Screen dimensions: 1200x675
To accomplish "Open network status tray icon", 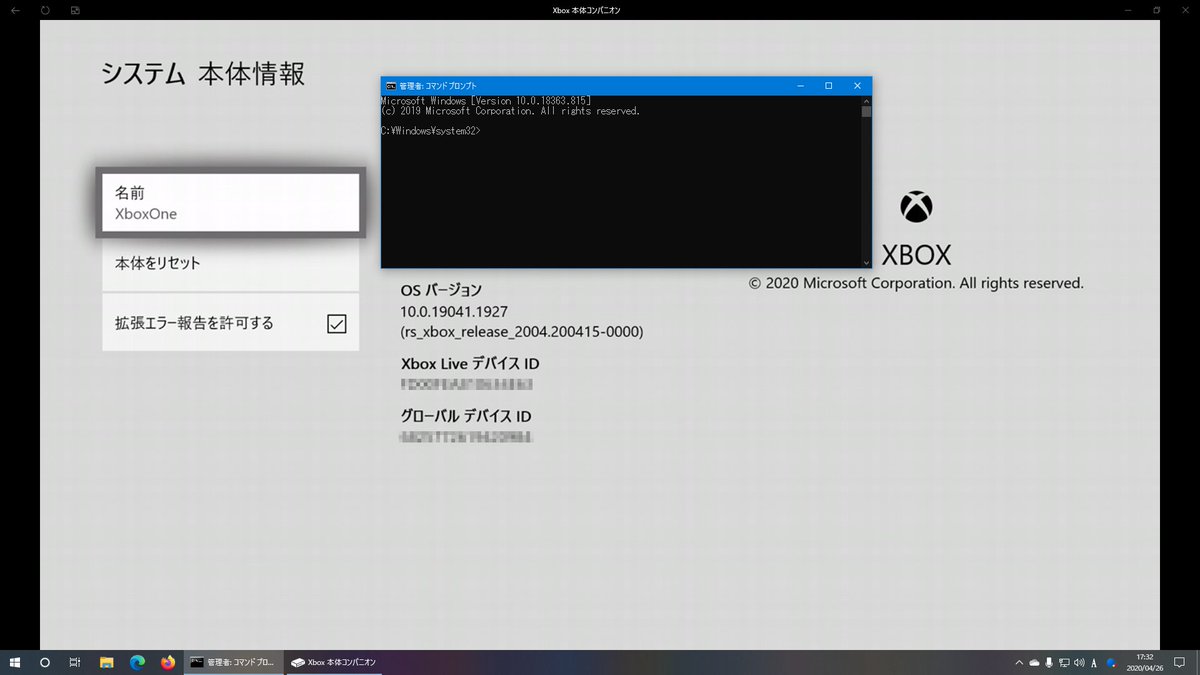I will click(x=1064, y=662).
